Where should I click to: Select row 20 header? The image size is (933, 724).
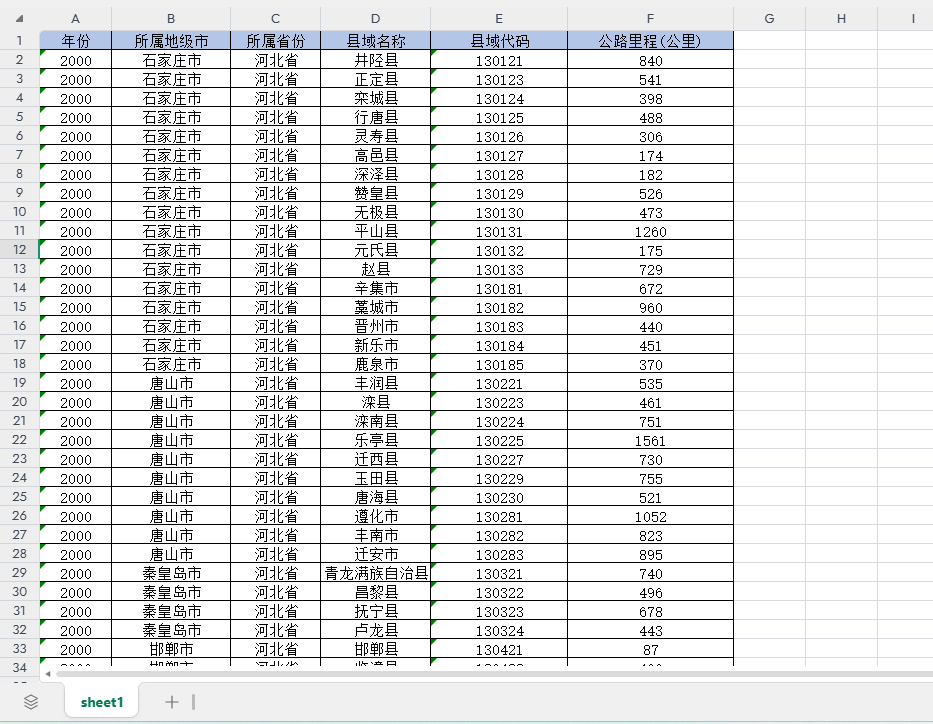20,402
